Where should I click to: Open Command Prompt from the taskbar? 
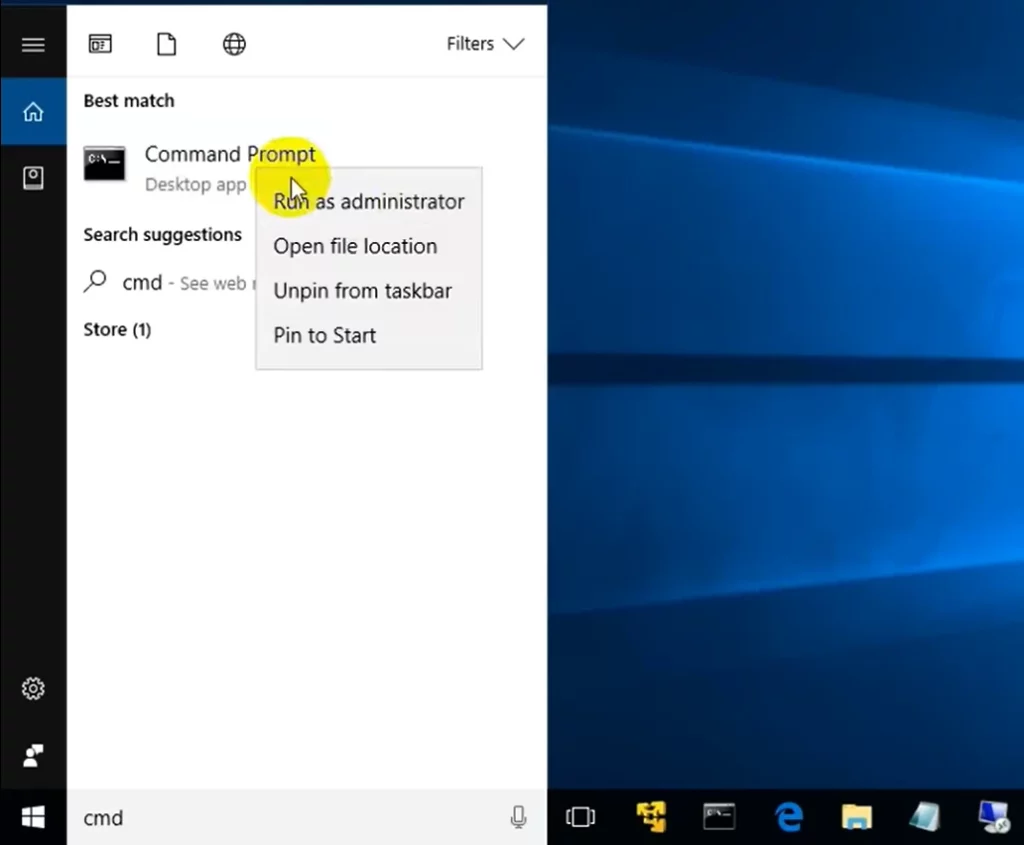(x=719, y=817)
